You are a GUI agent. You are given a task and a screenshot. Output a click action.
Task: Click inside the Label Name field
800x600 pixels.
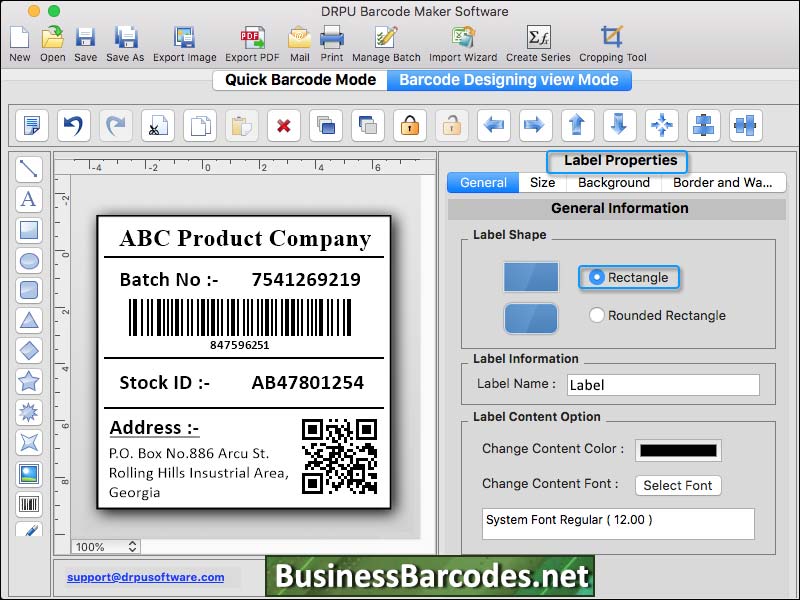pyautogui.click(x=663, y=385)
